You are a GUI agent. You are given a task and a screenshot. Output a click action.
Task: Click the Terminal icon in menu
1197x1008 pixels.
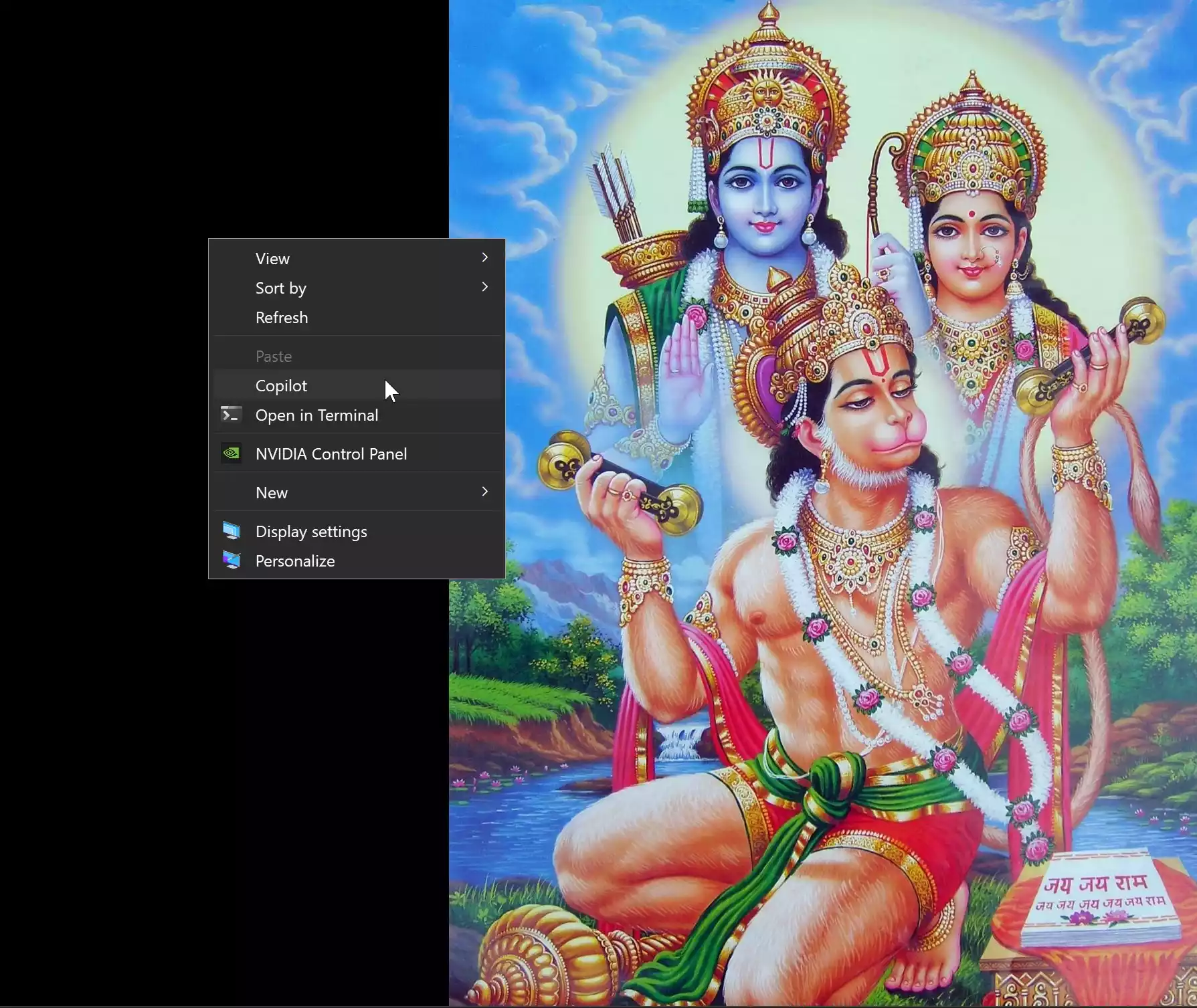click(232, 415)
